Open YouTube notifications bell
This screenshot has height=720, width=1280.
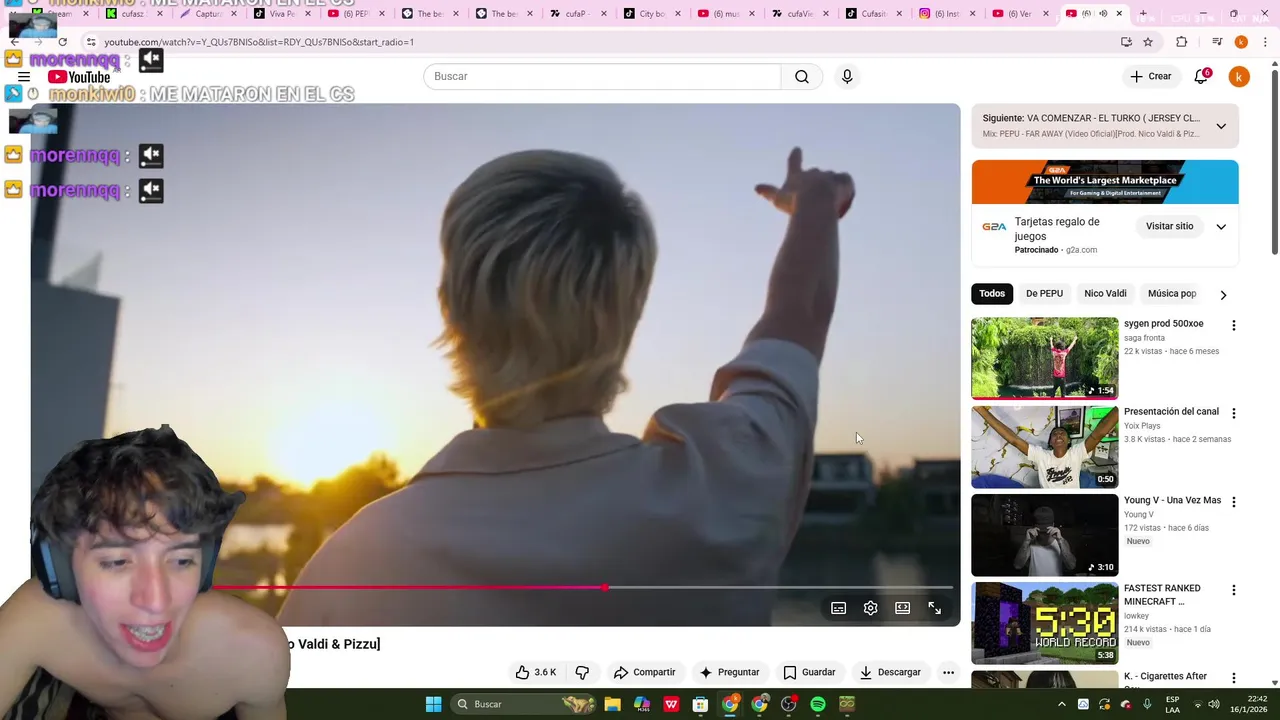tap(1202, 77)
